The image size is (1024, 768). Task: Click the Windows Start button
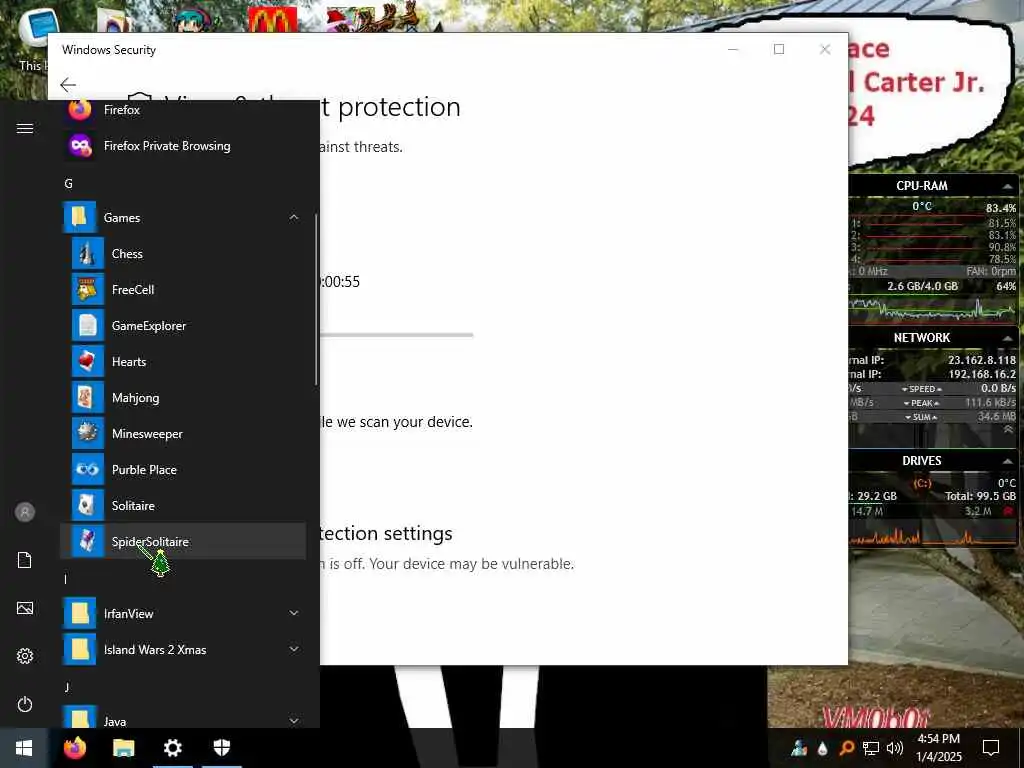24,748
